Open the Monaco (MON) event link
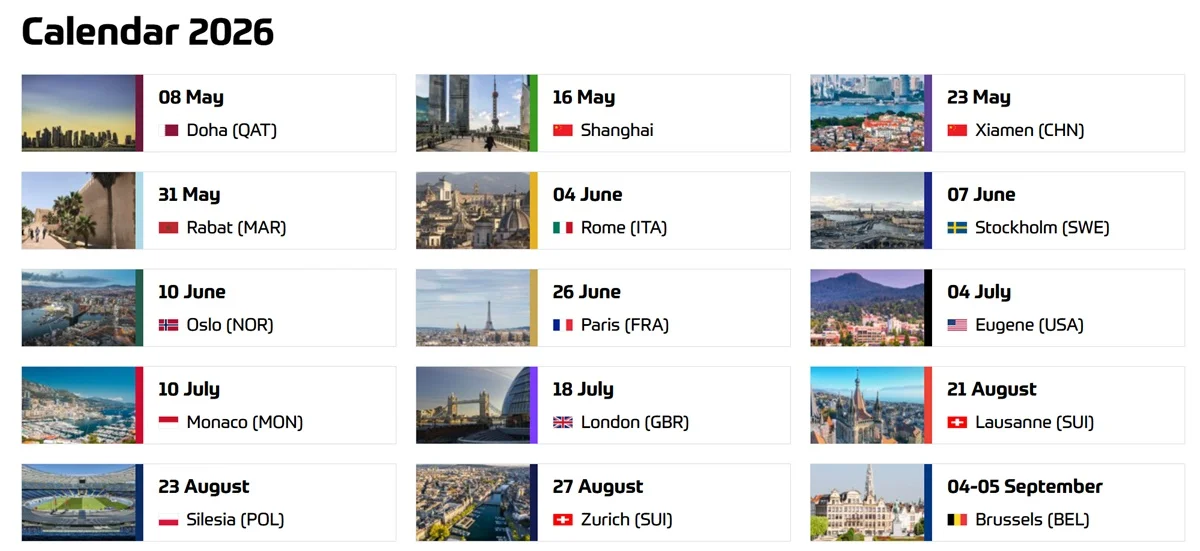The height and width of the screenshot is (551, 1200). point(244,422)
